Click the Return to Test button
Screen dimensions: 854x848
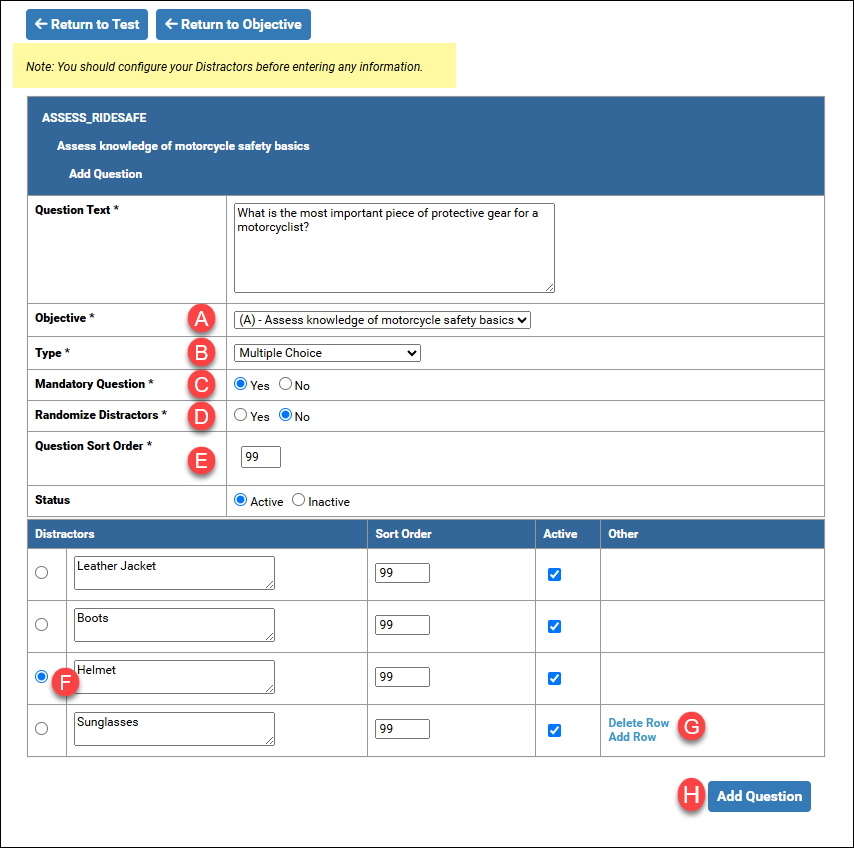click(x=87, y=24)
